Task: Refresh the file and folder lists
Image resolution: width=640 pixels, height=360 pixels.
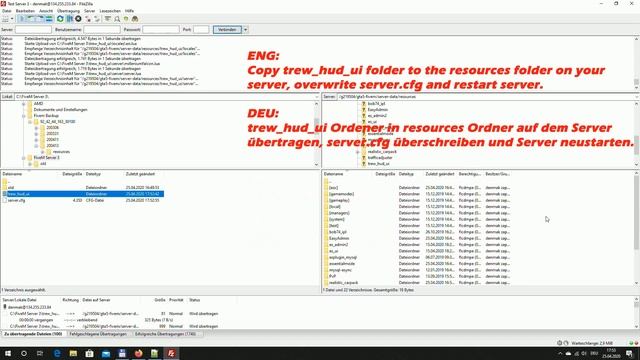Action: 60,19
